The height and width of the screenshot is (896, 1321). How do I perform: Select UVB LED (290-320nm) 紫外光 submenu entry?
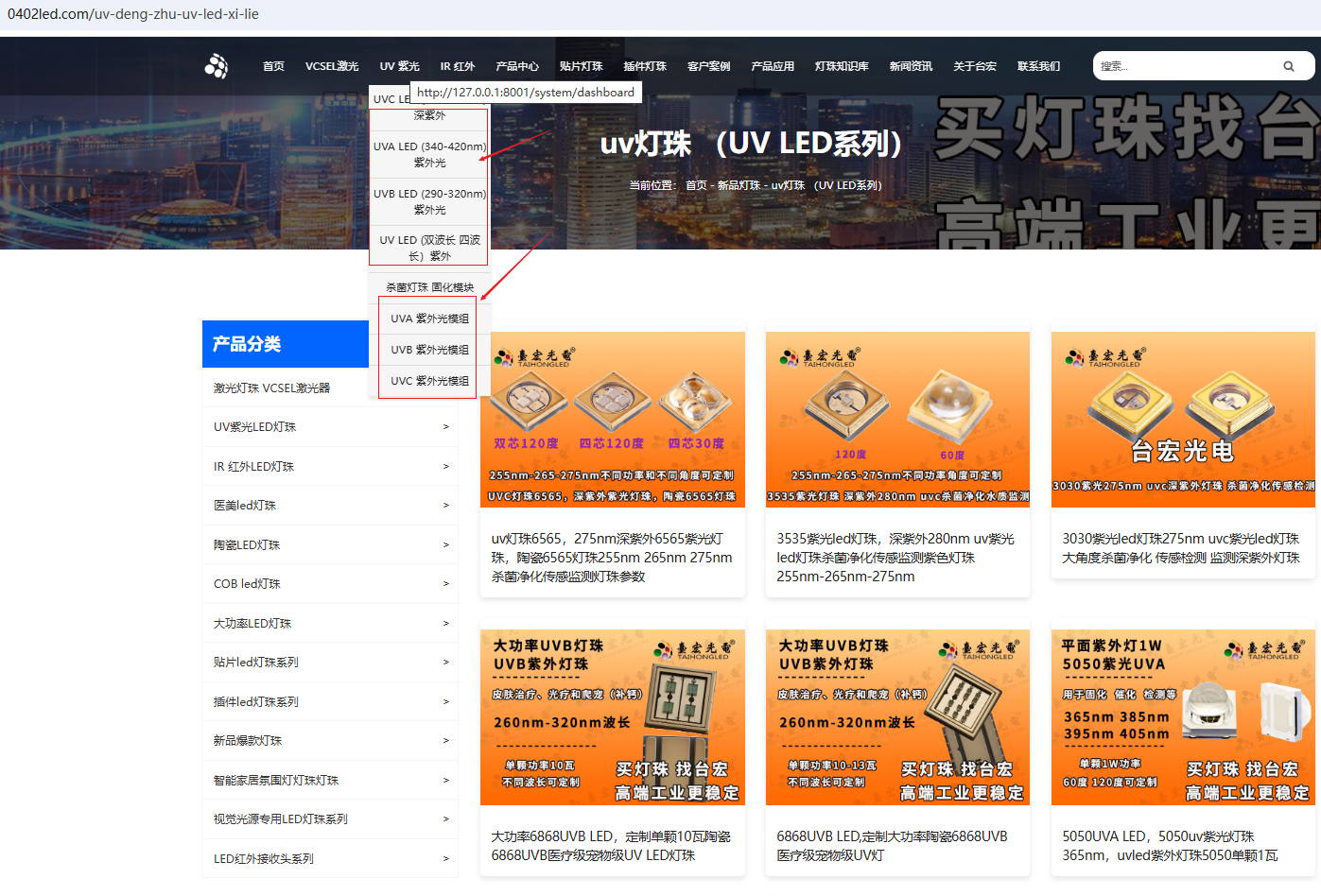click(x=429, y=201)
